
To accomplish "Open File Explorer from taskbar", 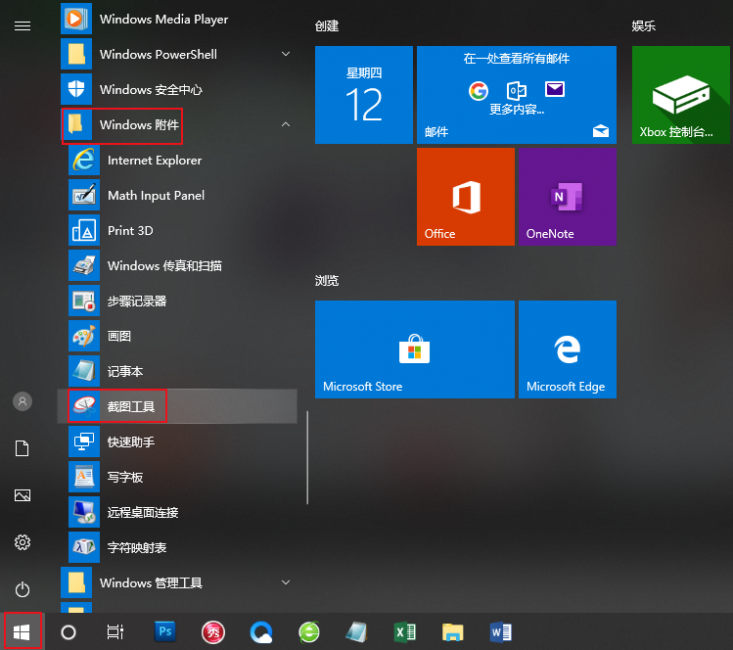I will pos(453,632).
